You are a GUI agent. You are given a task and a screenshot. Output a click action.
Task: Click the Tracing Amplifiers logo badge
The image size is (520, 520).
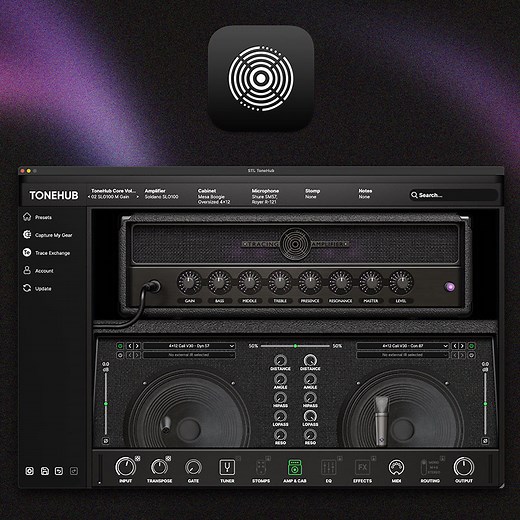[295, 244]
